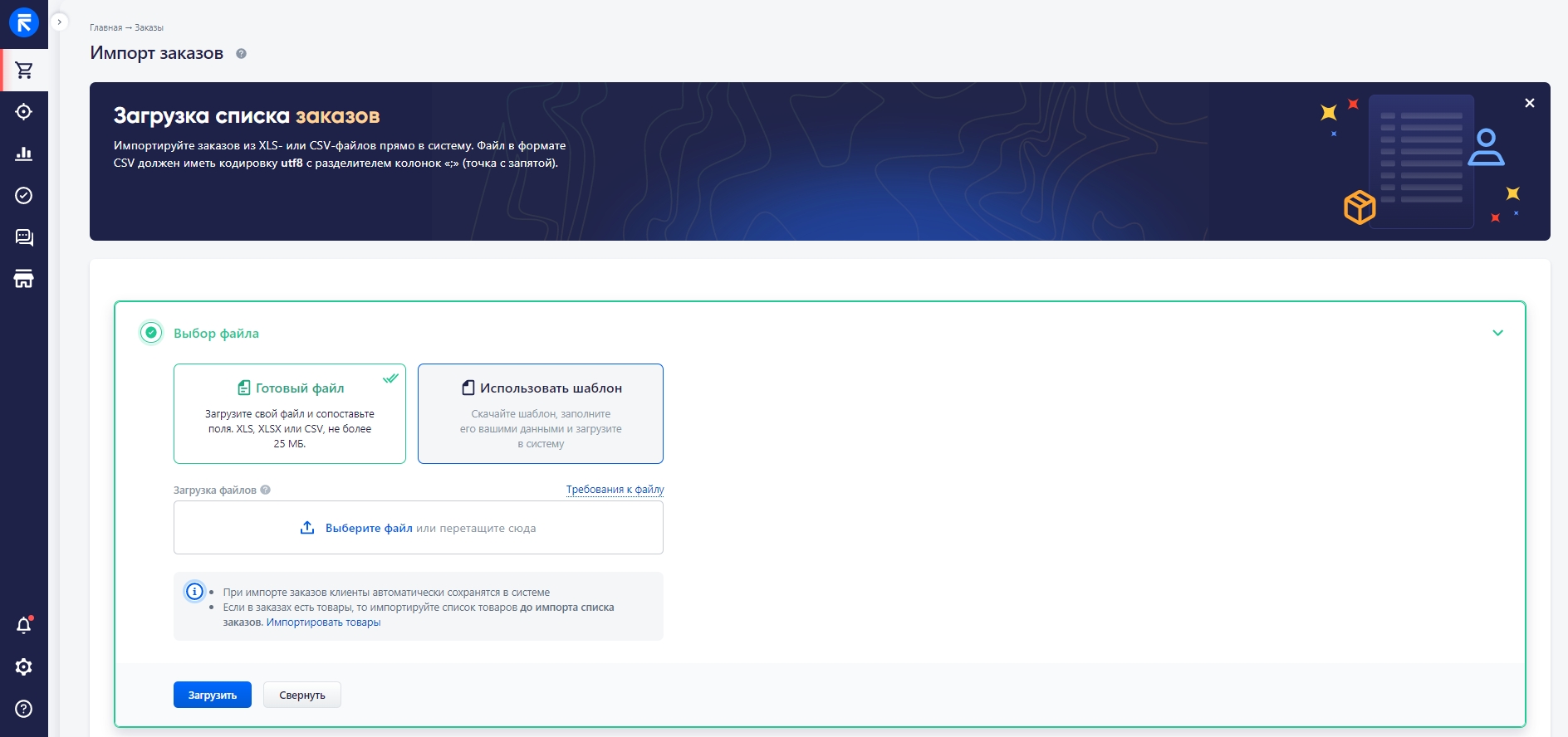Open the chat messages sidebar icon
The image size is (1568, 737).
(x=24, y=238)
